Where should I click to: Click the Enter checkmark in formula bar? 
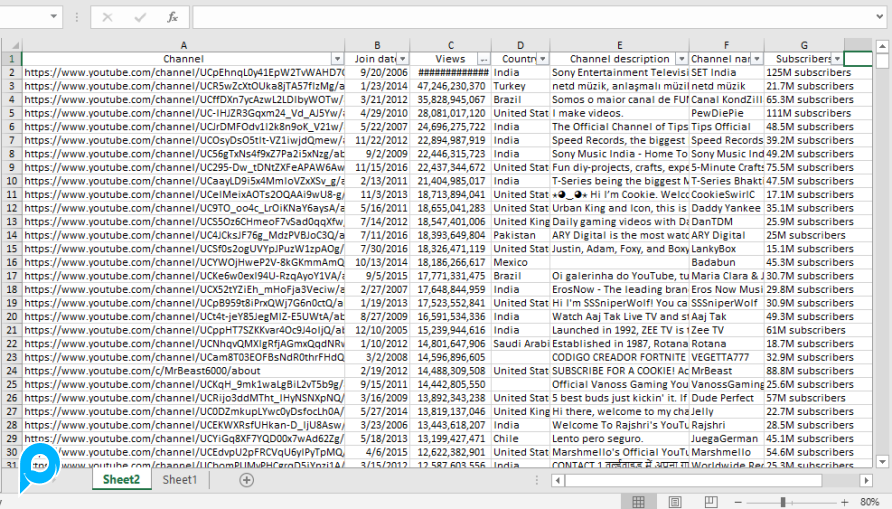click(140, 17)
